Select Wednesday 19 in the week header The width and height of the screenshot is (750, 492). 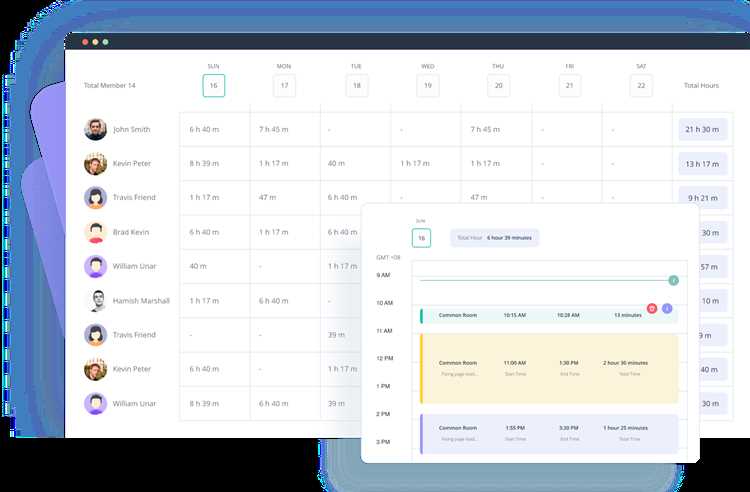[428, 86]
